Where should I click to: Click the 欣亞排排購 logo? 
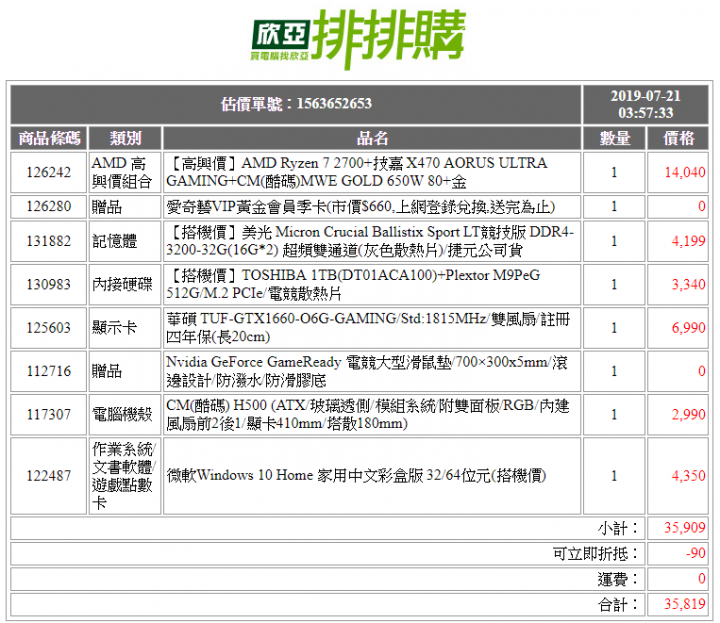pyautogui.click(x=359, y=38)
